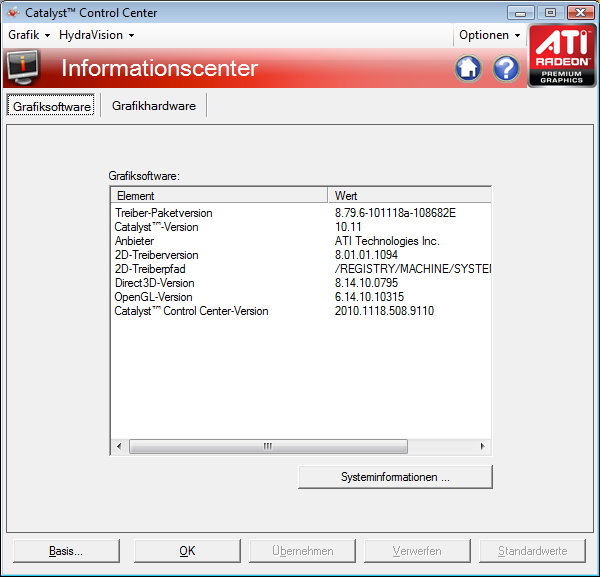Click the scrollbar right arrow
Screen dimensions: 600x577
click(x=482, y=446)
